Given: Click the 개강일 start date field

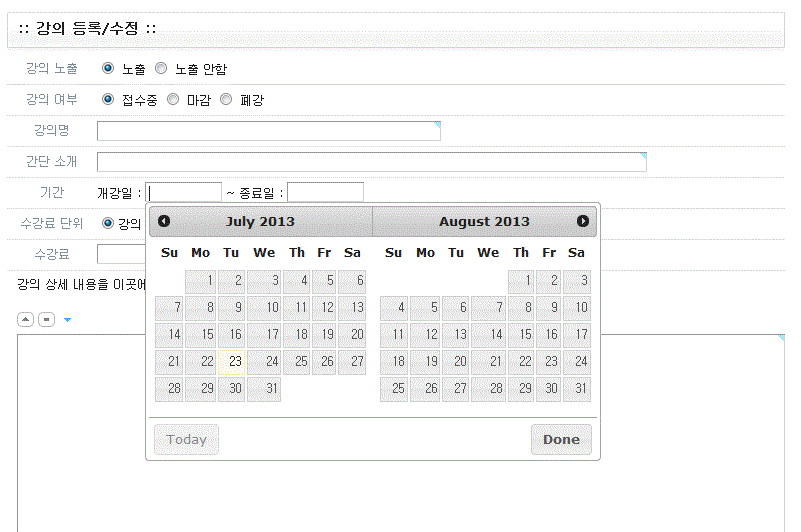Looking at the screenshot, I should coord(184,192).
